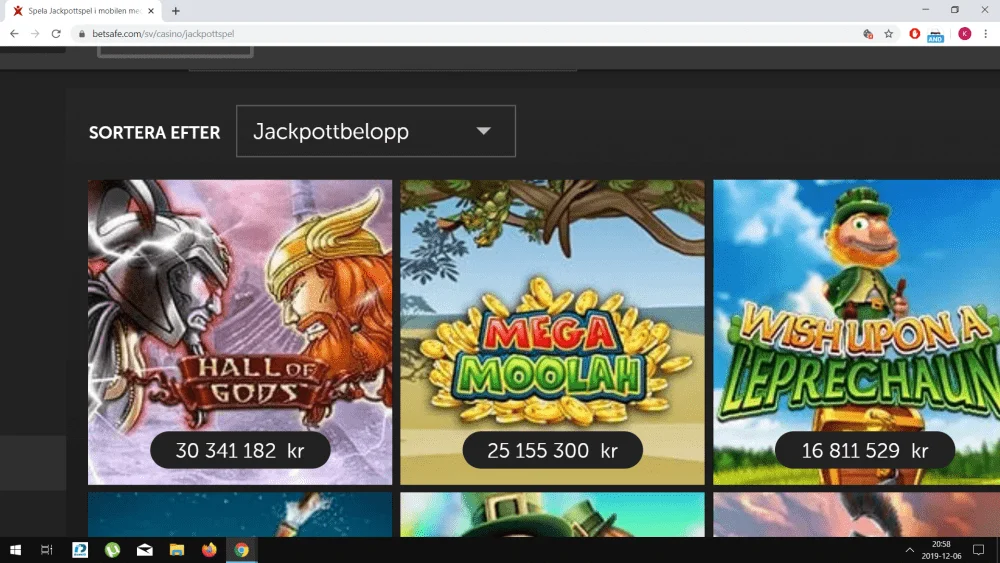The width and height of the screenshot is (1000, 563).
Task: Open the Mega Moolah game thumbnail
Action: 552,332
